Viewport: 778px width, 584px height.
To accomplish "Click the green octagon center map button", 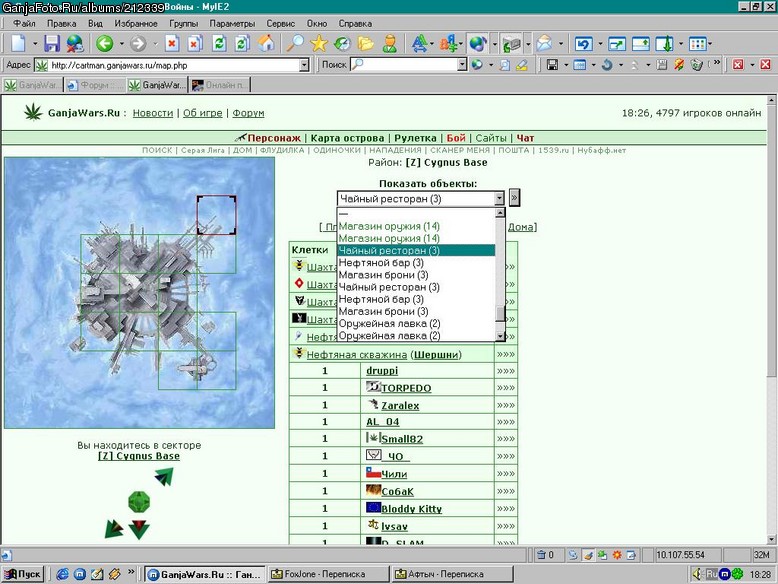I will [139, 502].
